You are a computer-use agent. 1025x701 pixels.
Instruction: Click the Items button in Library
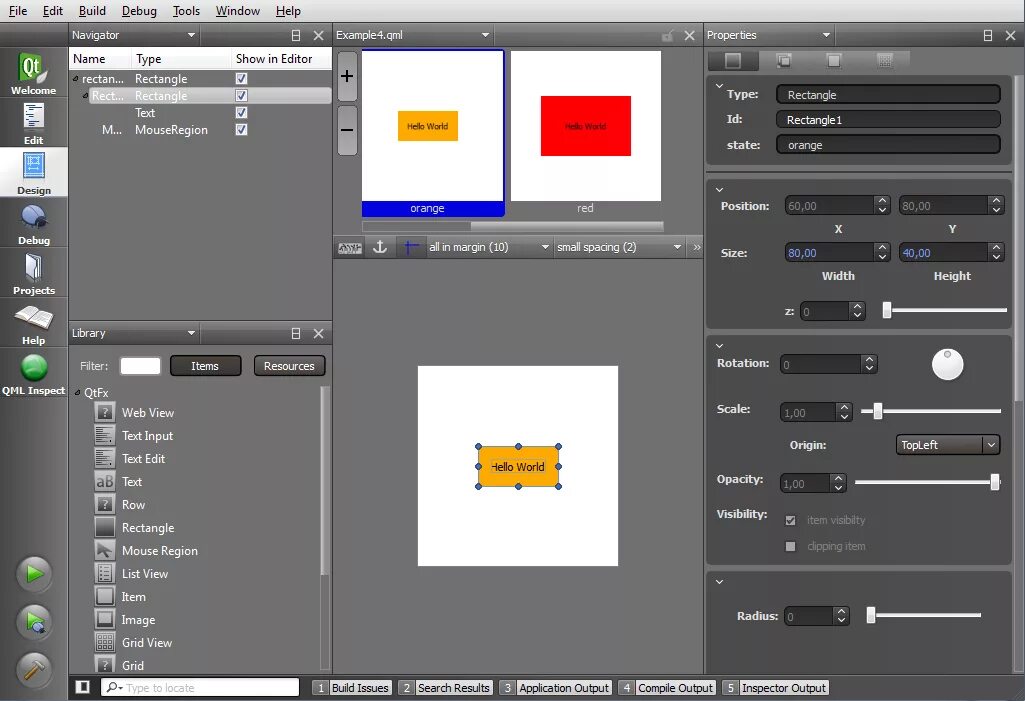tap(205, 366)
